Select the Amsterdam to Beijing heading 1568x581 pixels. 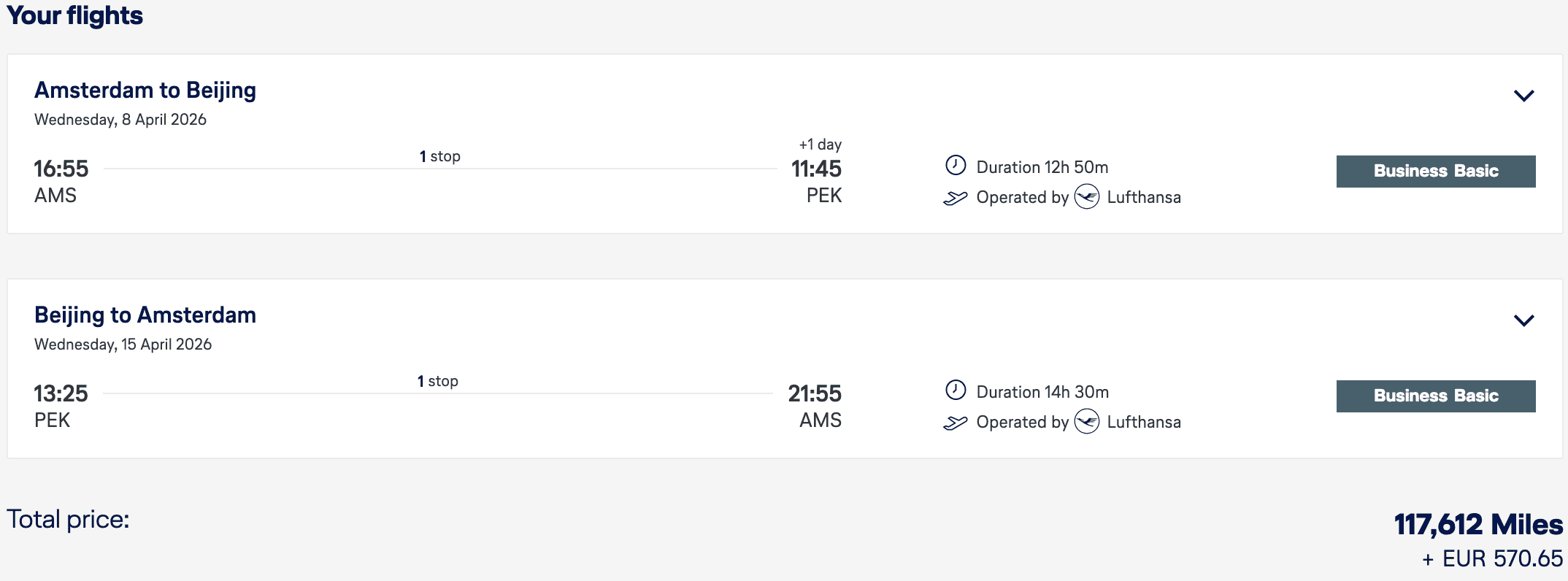(x=145, y=91)
